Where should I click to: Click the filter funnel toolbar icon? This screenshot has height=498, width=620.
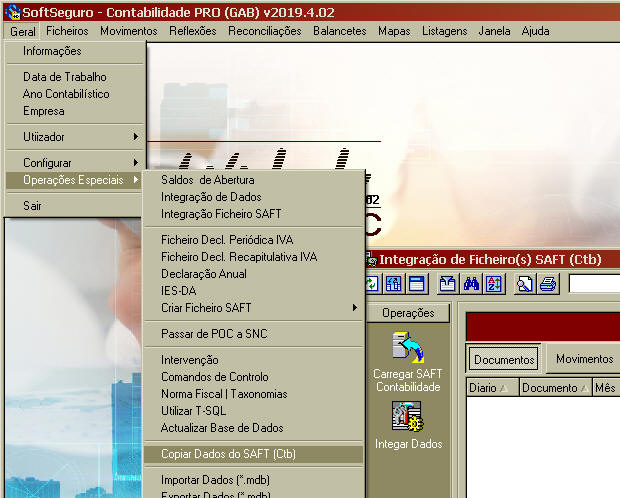[x=448, y=284]
